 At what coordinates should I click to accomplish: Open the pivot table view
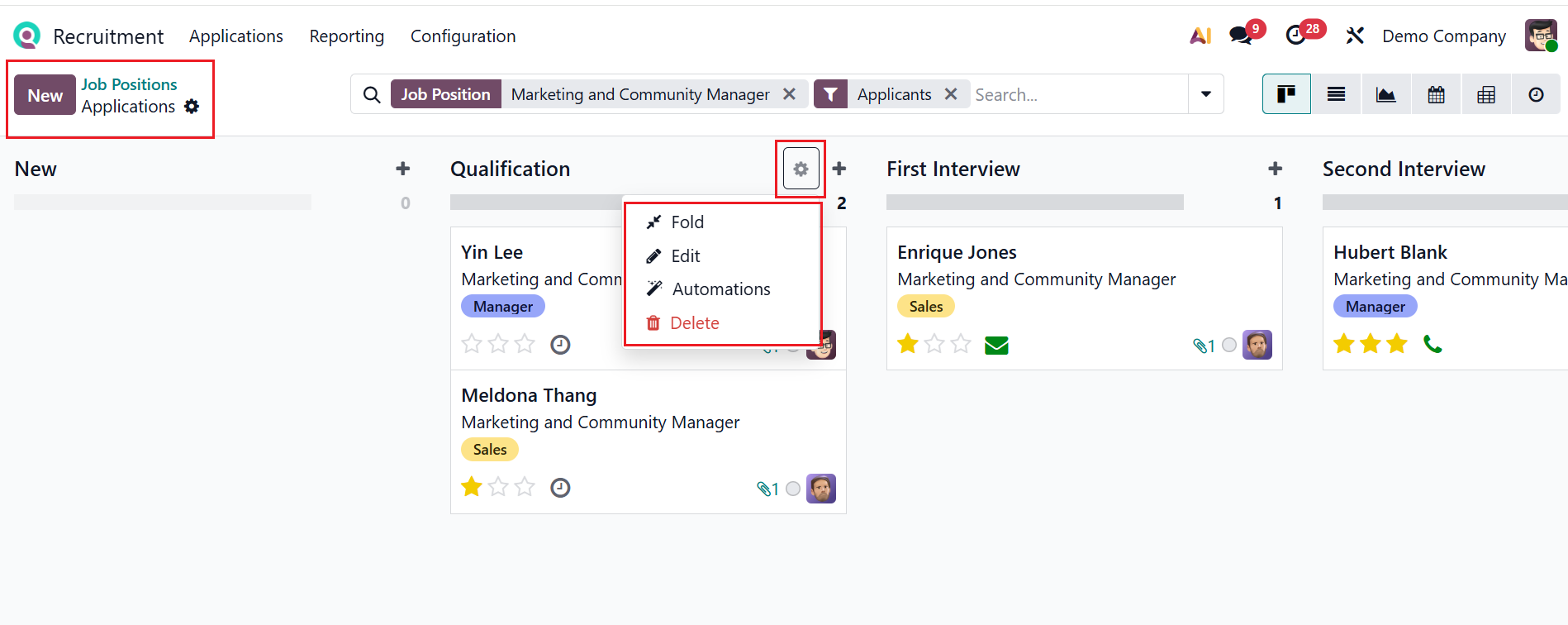[x=1485, y=94]
